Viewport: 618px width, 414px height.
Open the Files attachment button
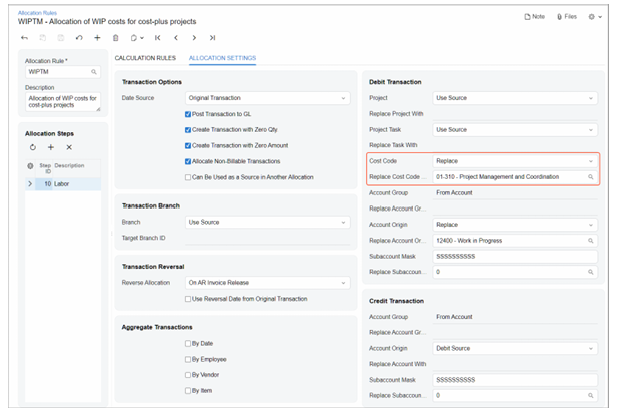click(565, 17)
